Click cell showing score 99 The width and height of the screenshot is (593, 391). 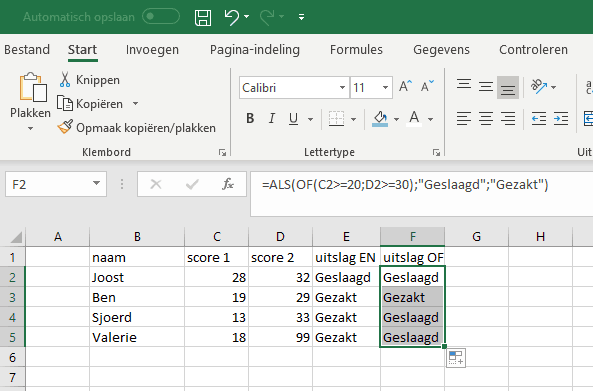click(281, 337)
